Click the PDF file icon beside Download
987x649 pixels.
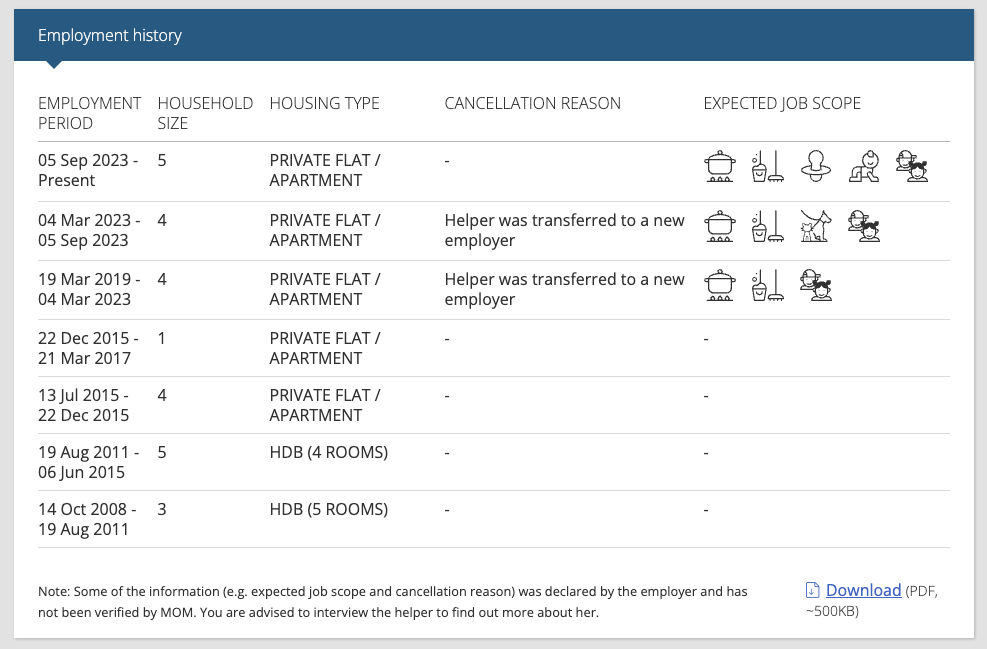coord(813,590)
